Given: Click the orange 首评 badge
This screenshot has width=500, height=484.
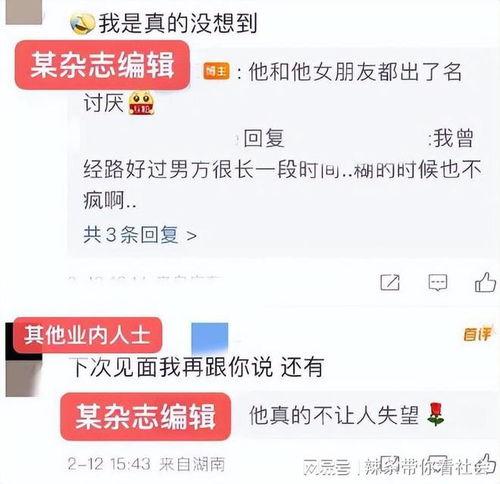Looking at the screenshot, I should coord(477,334).
